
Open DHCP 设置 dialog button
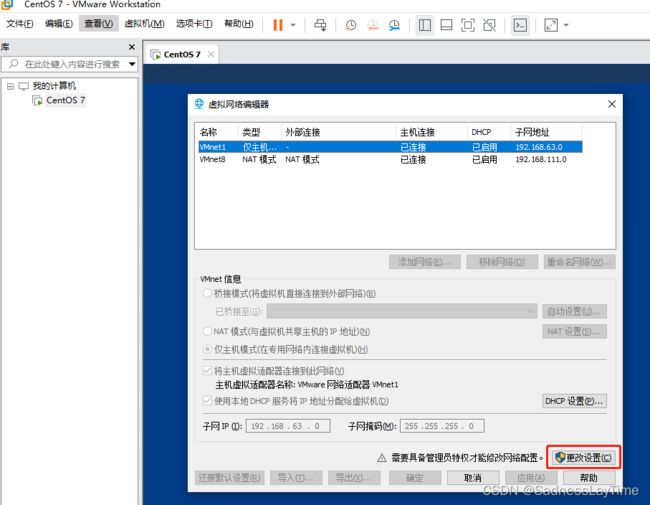[x=574, y=401]
